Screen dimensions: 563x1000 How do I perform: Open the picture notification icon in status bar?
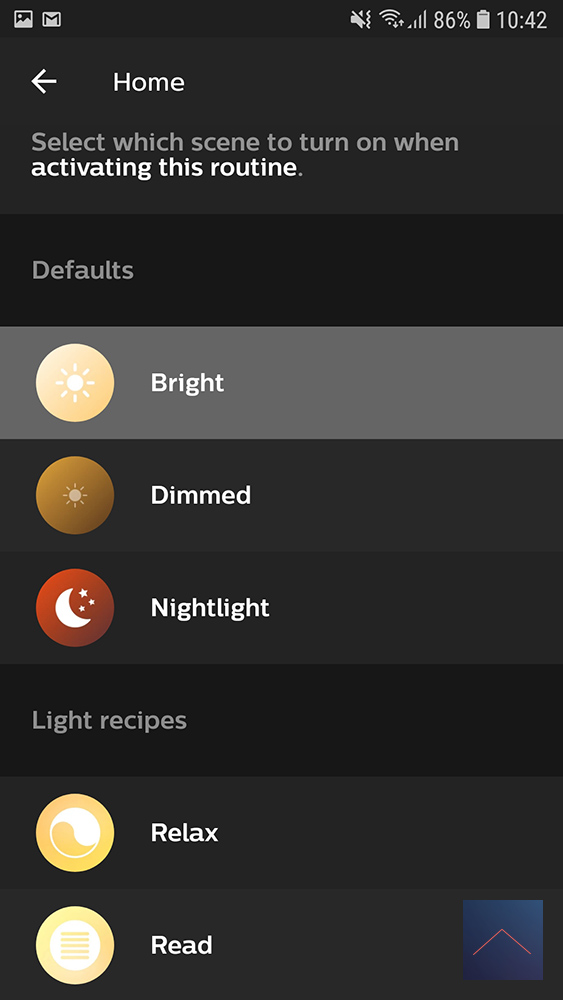click(24, 20)
